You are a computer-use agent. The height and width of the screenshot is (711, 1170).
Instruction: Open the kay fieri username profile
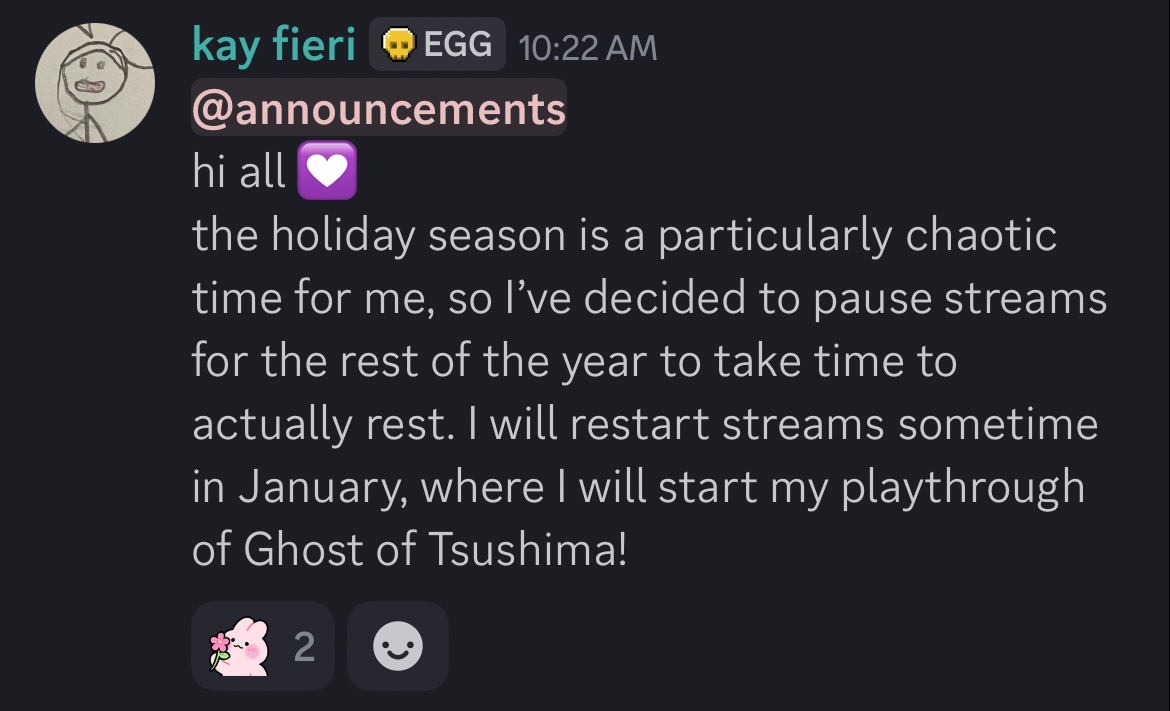[x=274, y=46]
